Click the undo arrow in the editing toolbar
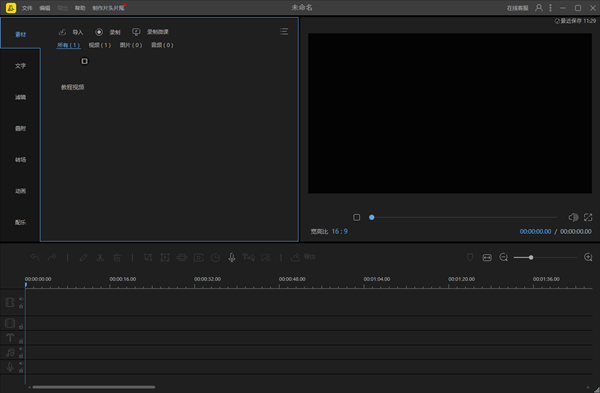The image size is (600, 393). pos(35,258)
